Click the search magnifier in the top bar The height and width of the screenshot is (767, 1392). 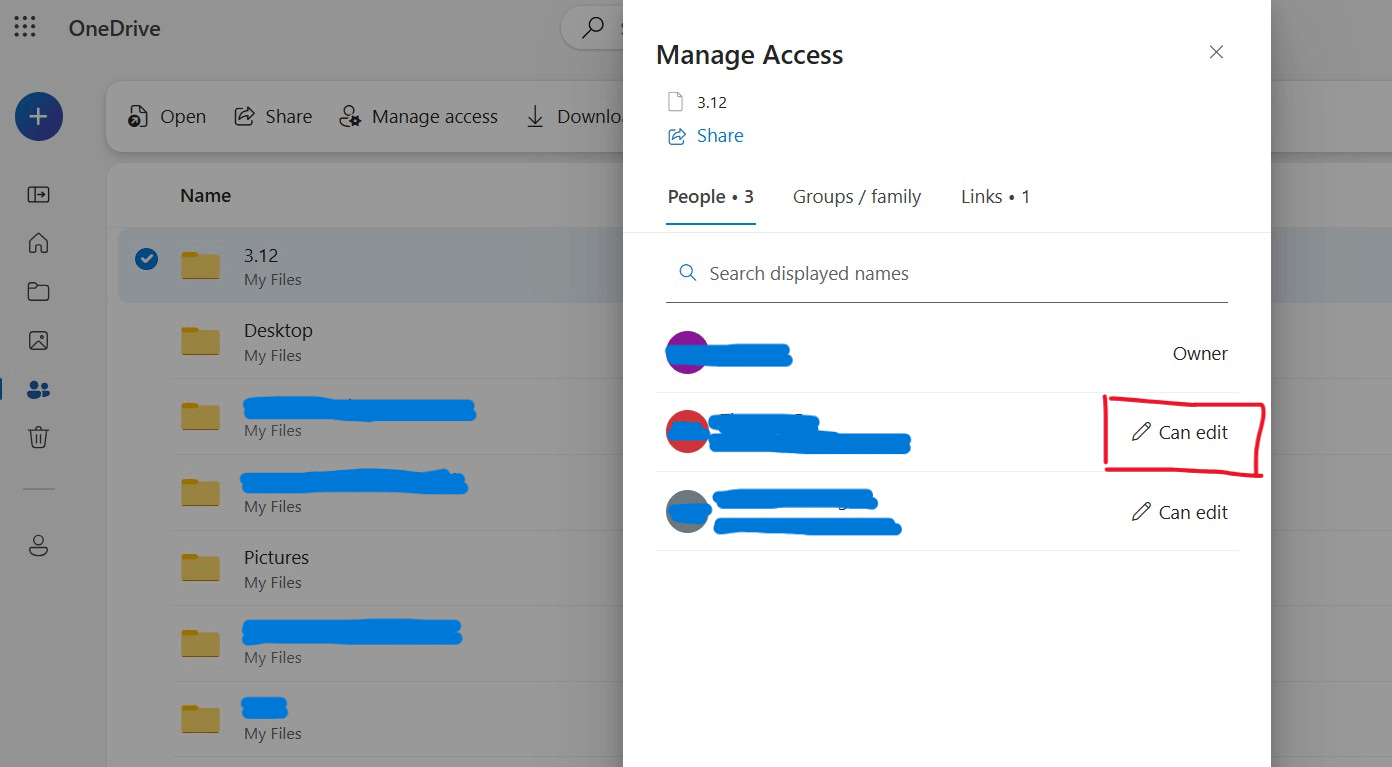(x=591, y=27)
